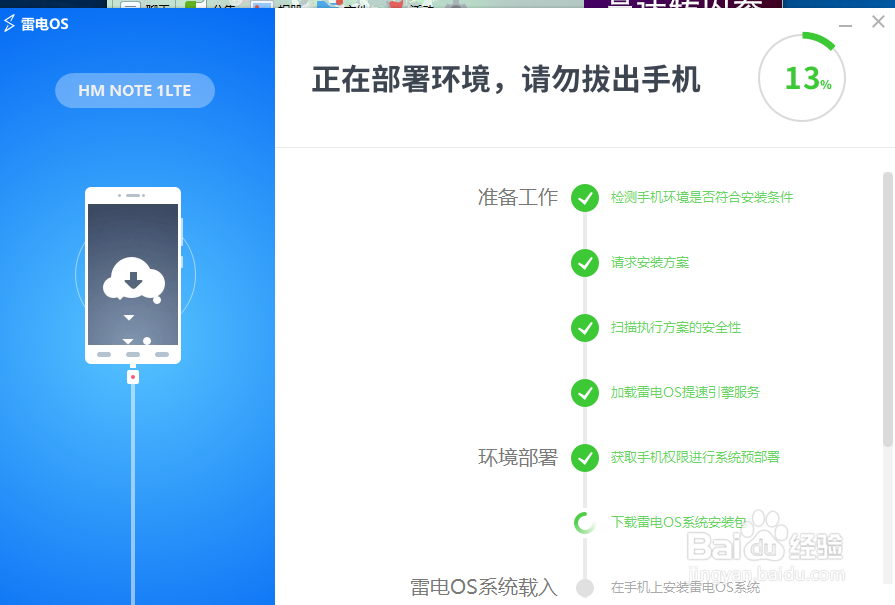The width and height of the screenshot is (895, 605).
Task: Click heading 正在部署环境，请勿拔出手机
Action: [x=506, y=79]
